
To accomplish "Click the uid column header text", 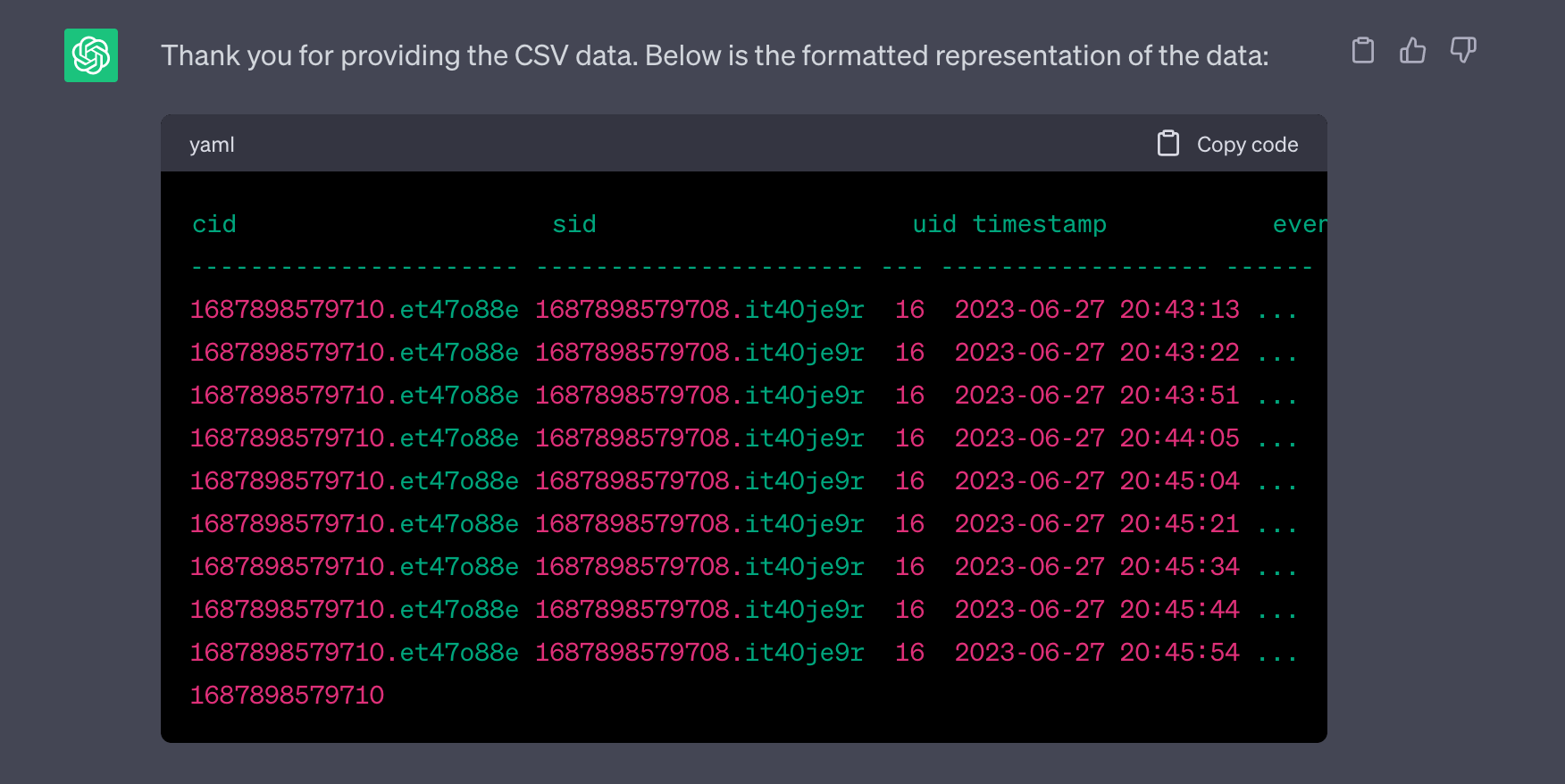I will (x=933, y=224).
